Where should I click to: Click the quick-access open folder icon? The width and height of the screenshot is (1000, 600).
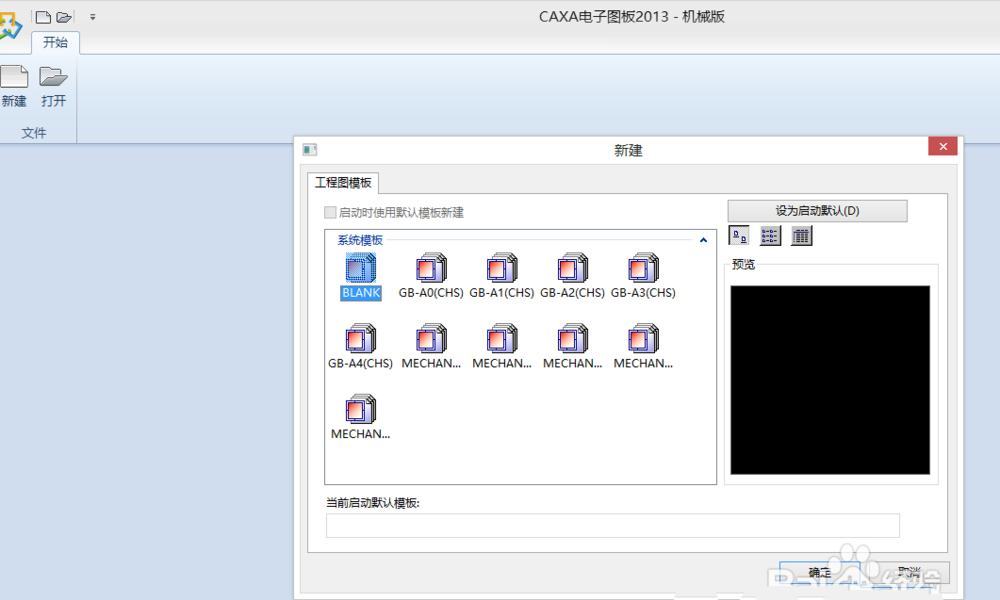tap(64, 17)
